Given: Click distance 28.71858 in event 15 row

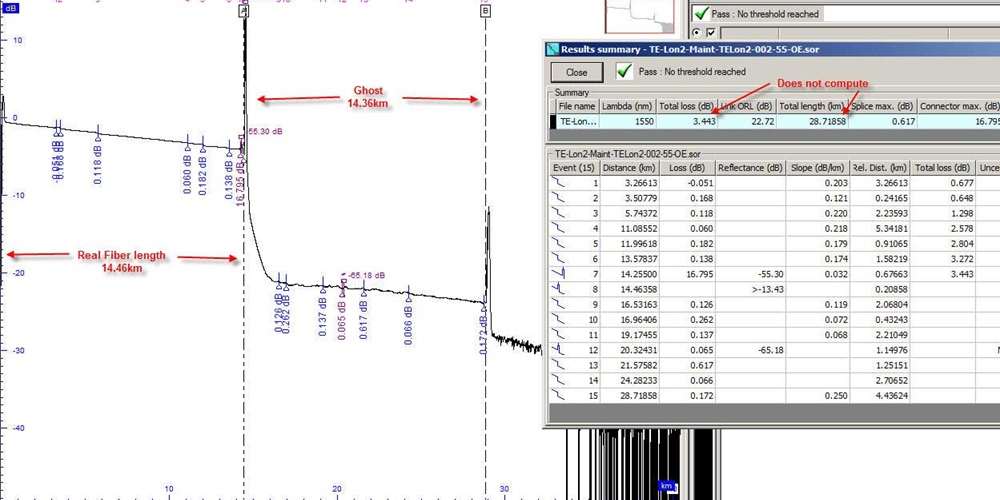Looking at the screenshot, I should pos(631,396).
